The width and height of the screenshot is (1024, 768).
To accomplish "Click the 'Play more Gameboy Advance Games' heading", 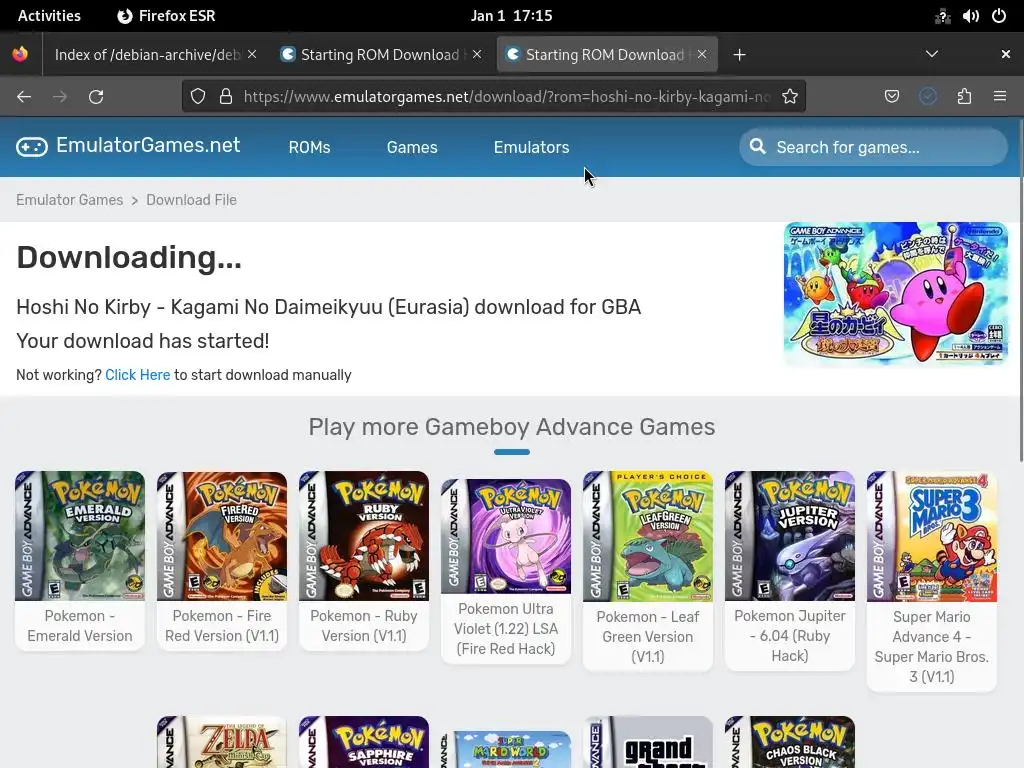I will point(512,426).
